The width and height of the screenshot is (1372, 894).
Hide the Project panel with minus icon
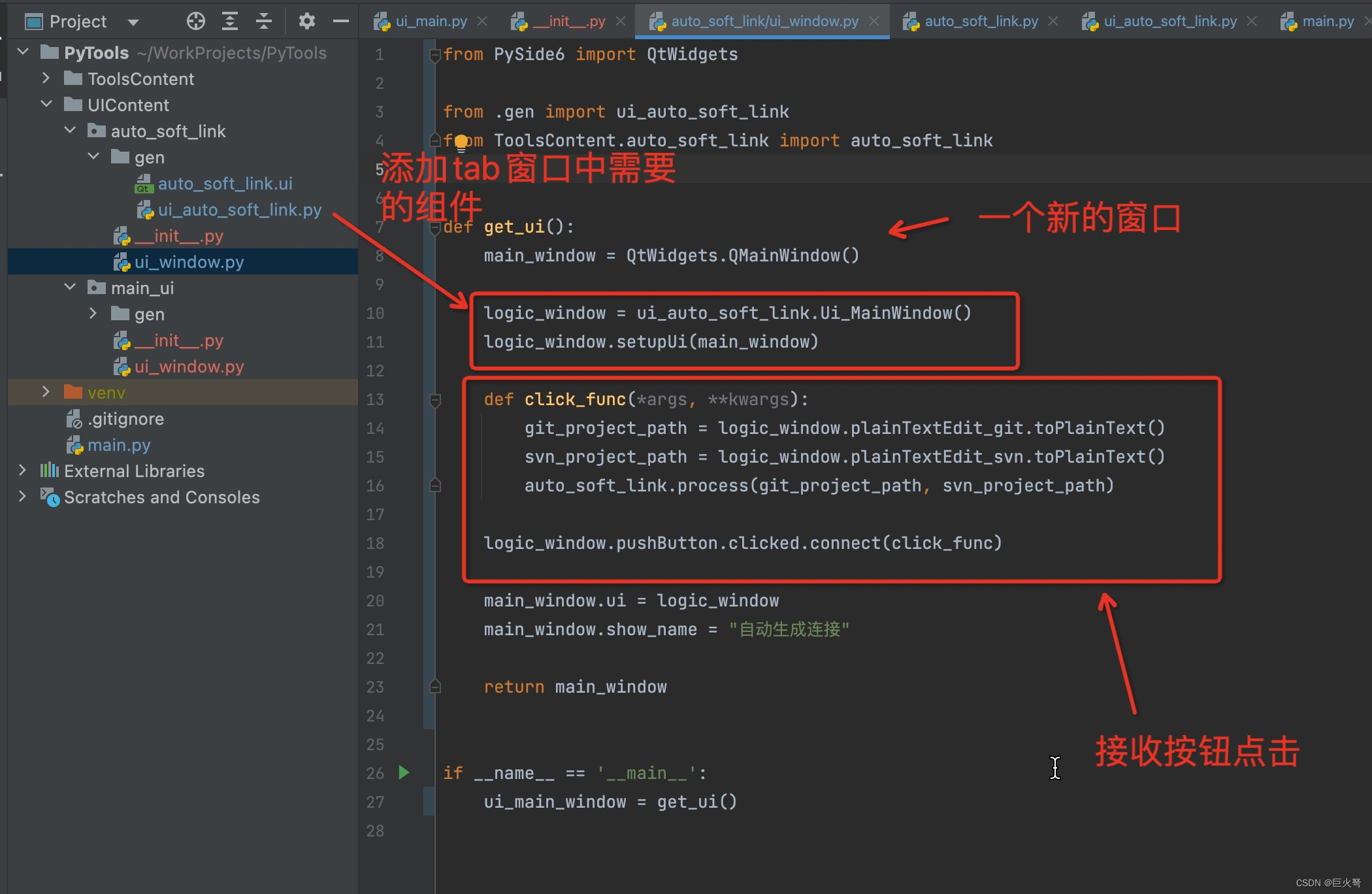click(x=340, y=22)
